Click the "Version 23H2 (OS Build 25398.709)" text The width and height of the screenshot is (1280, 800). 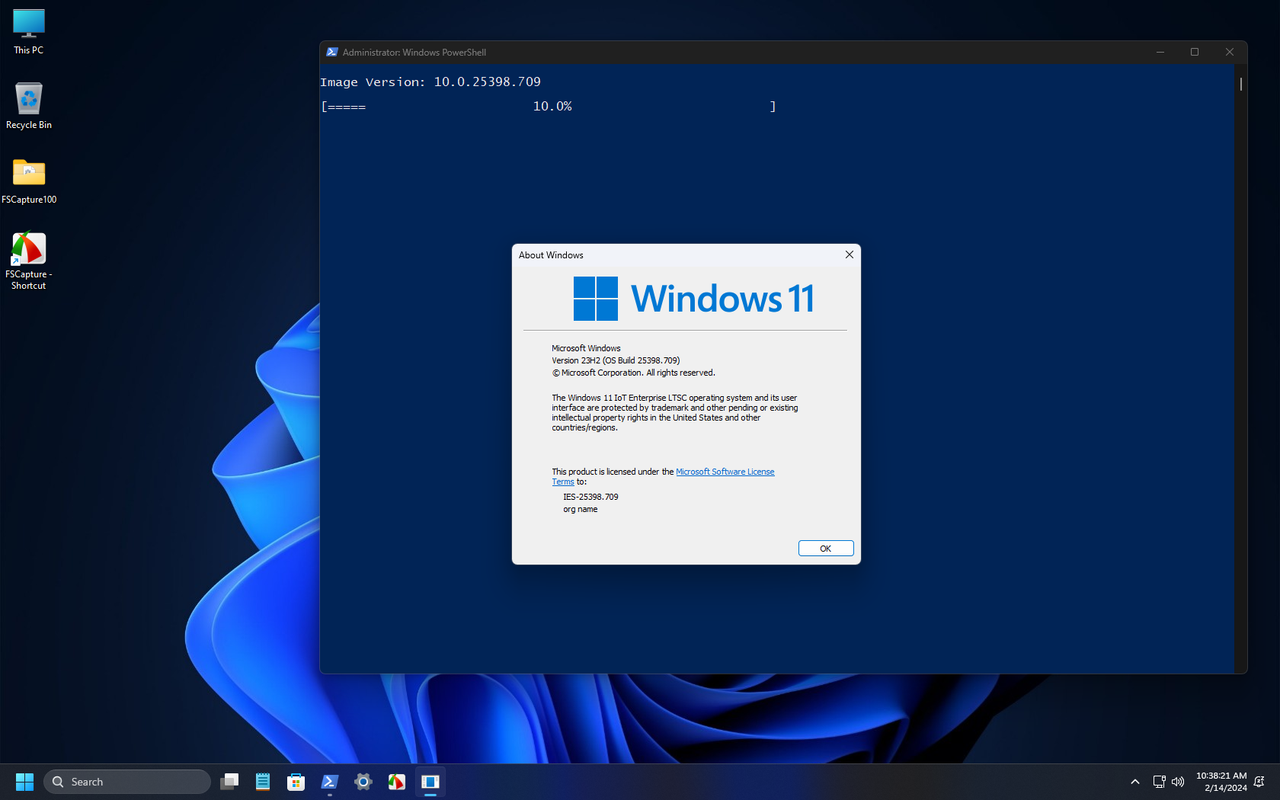[616, 360]
